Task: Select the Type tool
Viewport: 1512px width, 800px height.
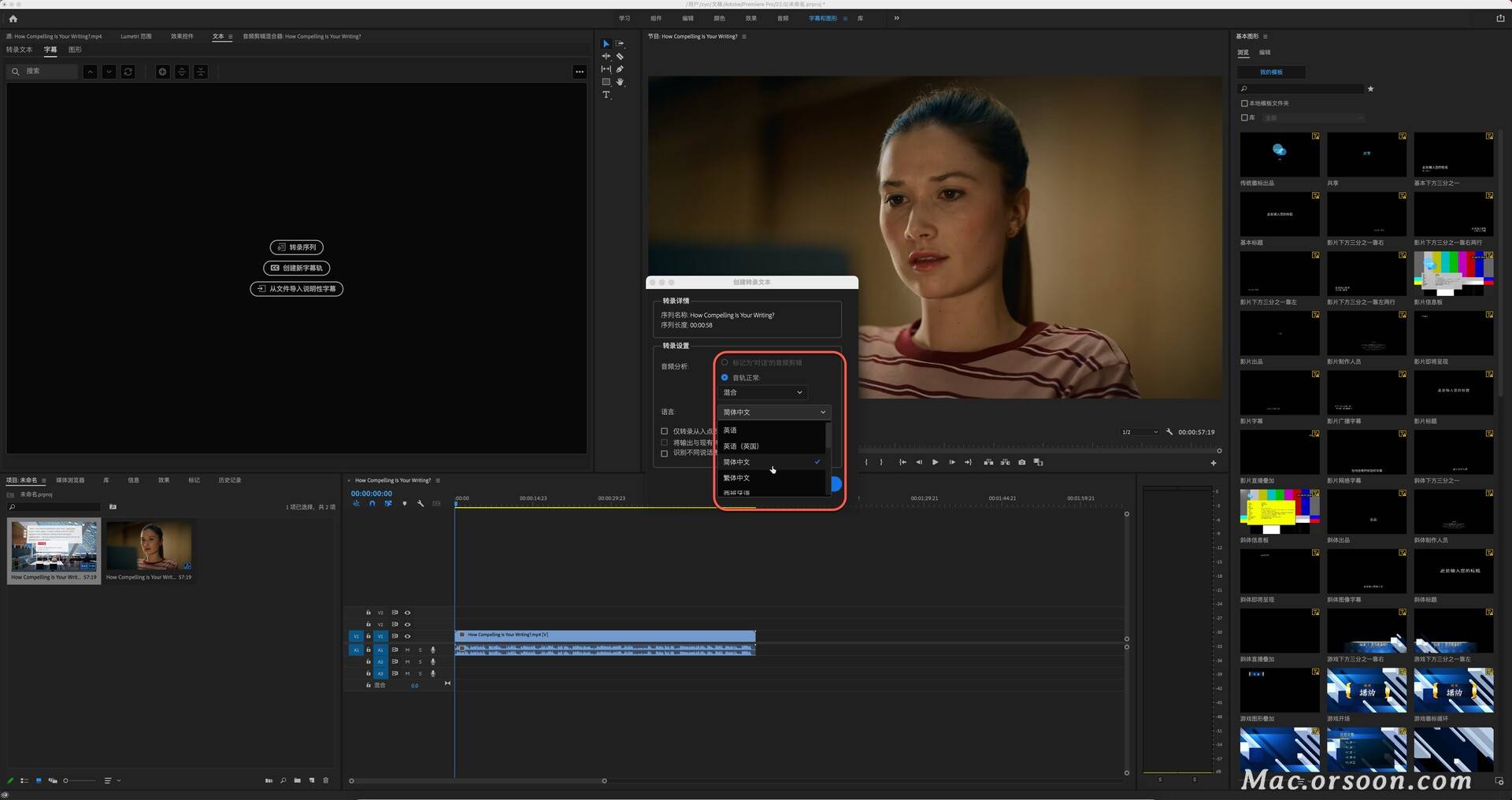Action: [606, 94]
